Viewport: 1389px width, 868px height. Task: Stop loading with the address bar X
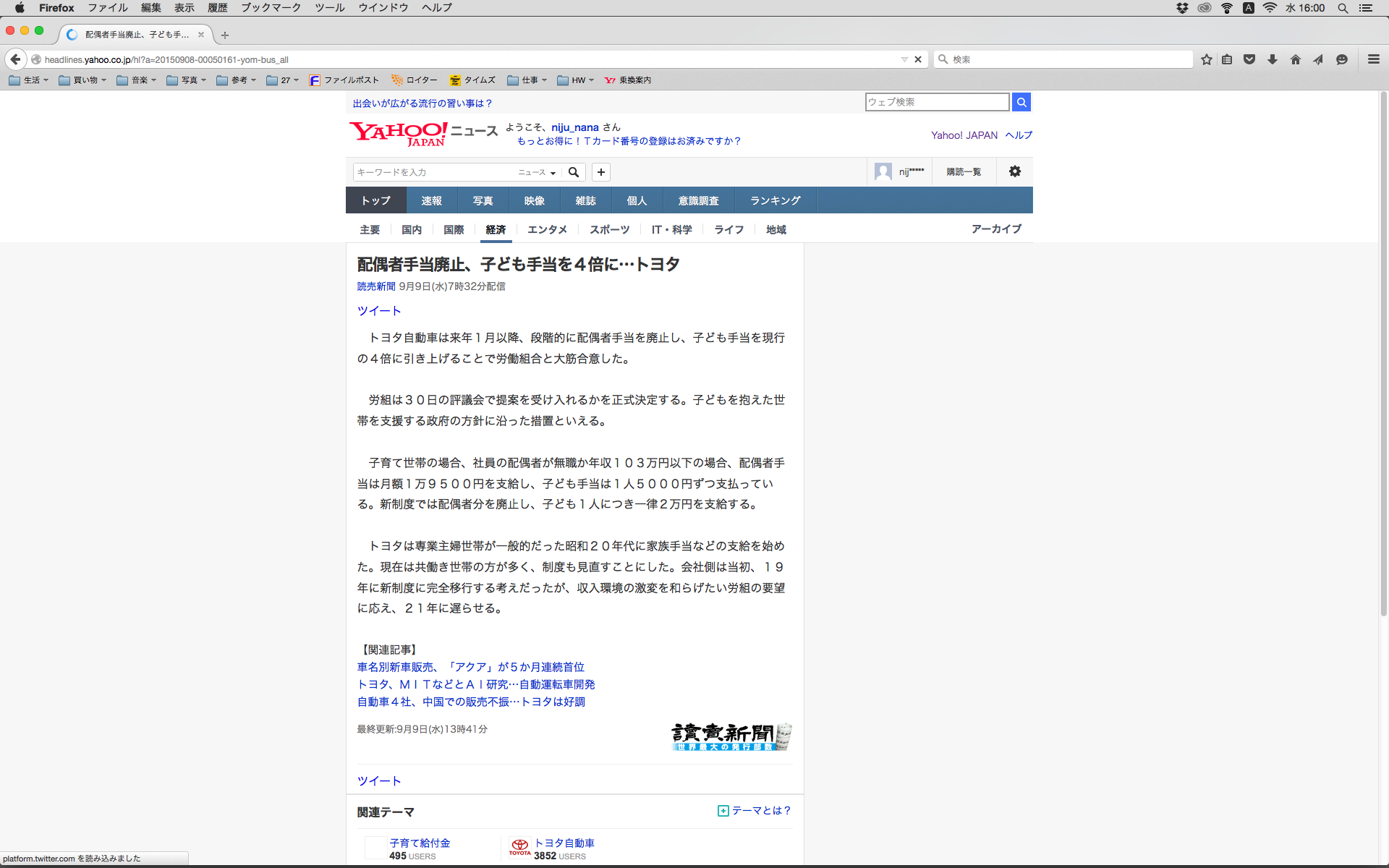point(918,59)
